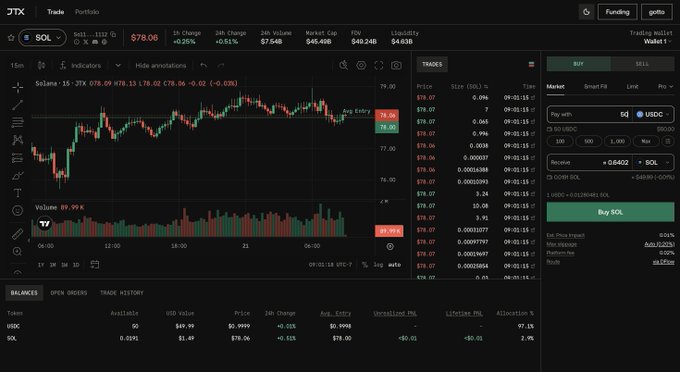
Task: Open chart settings gear icon
Action: [361, 65]
